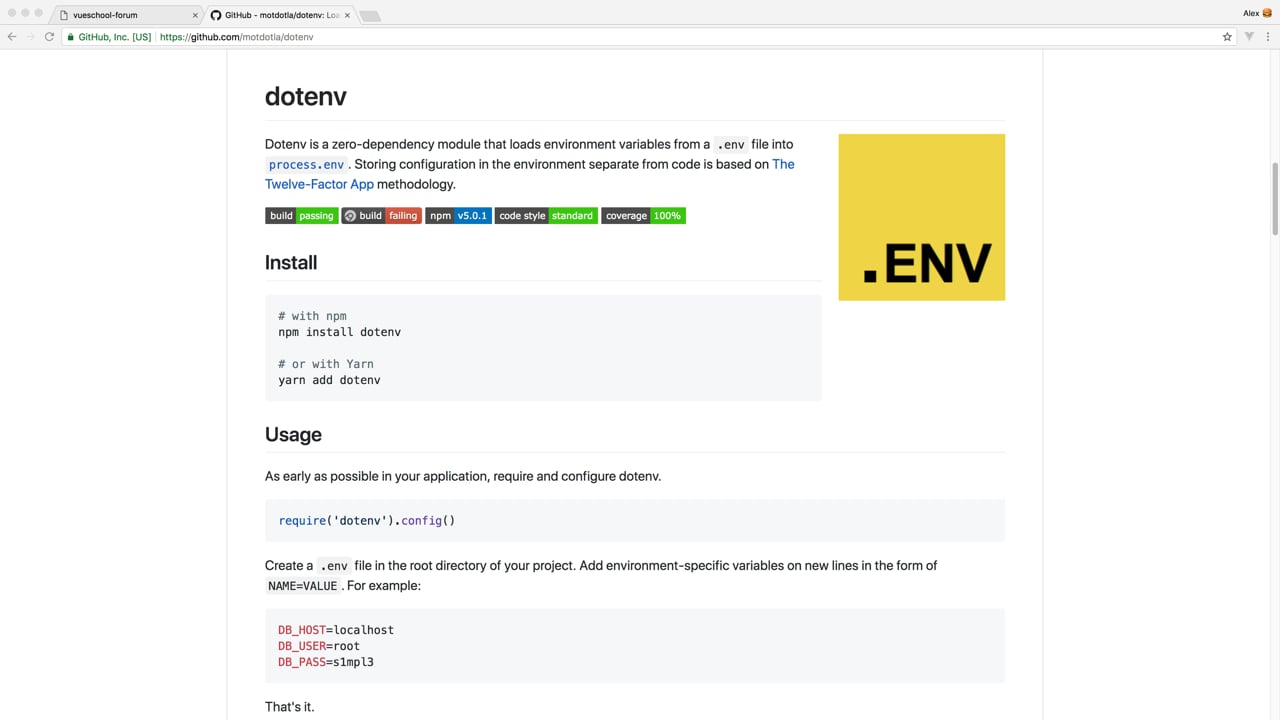
Task: Click the Alex profile button
Action: tap(1258, 13)
